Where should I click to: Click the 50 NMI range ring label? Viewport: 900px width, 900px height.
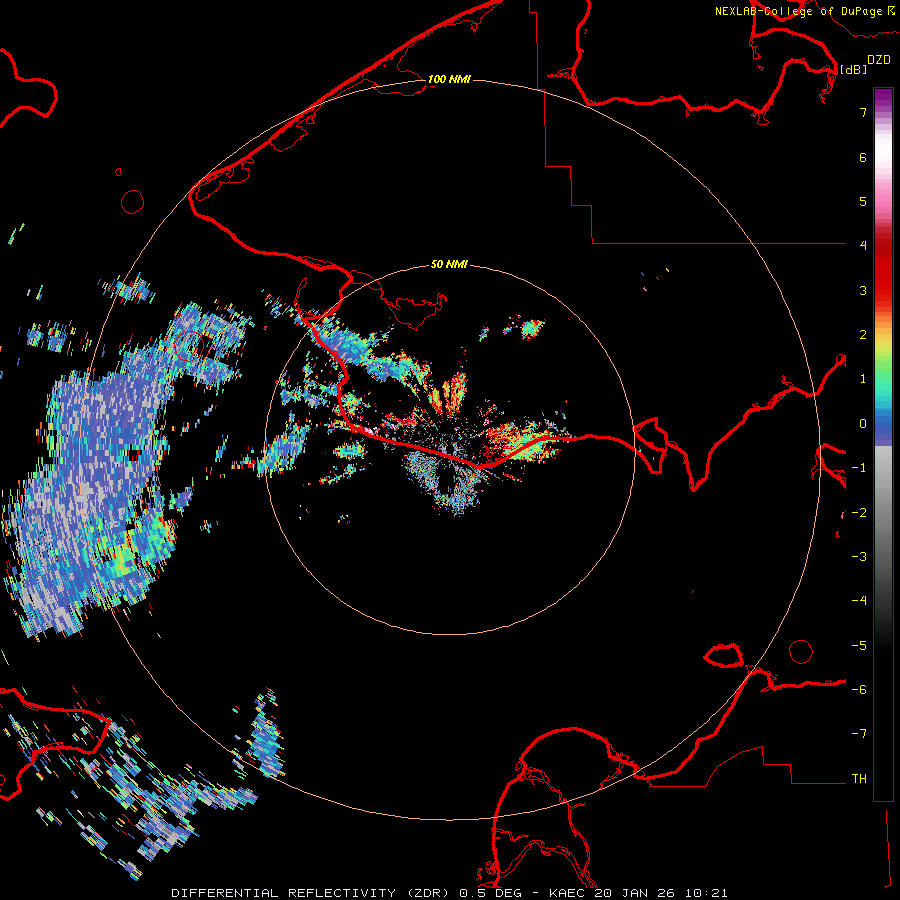point(449,264)
